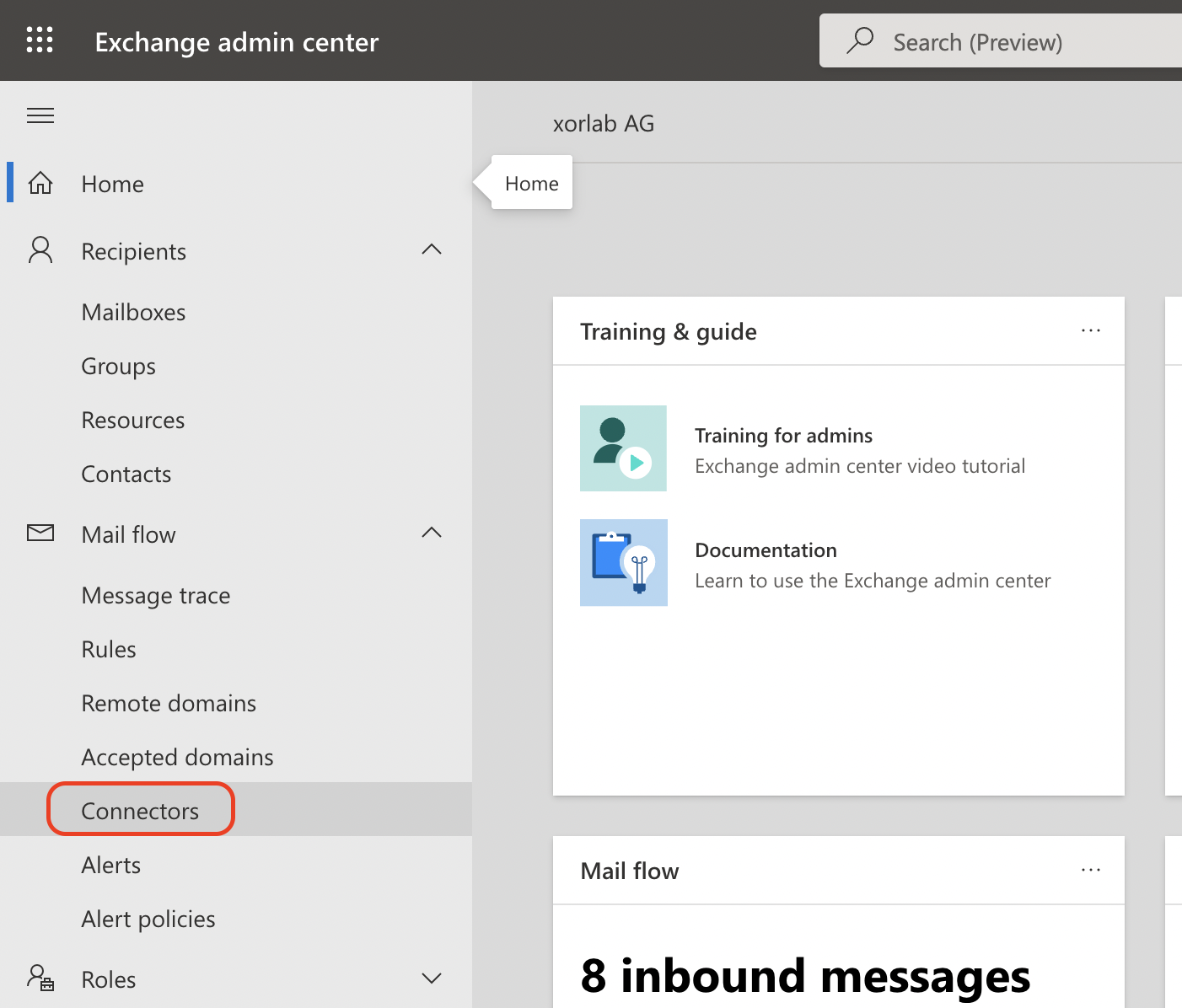Open the app launcher waffle icon
This screenshot has height=1008, width=1182.
point(40,40)
